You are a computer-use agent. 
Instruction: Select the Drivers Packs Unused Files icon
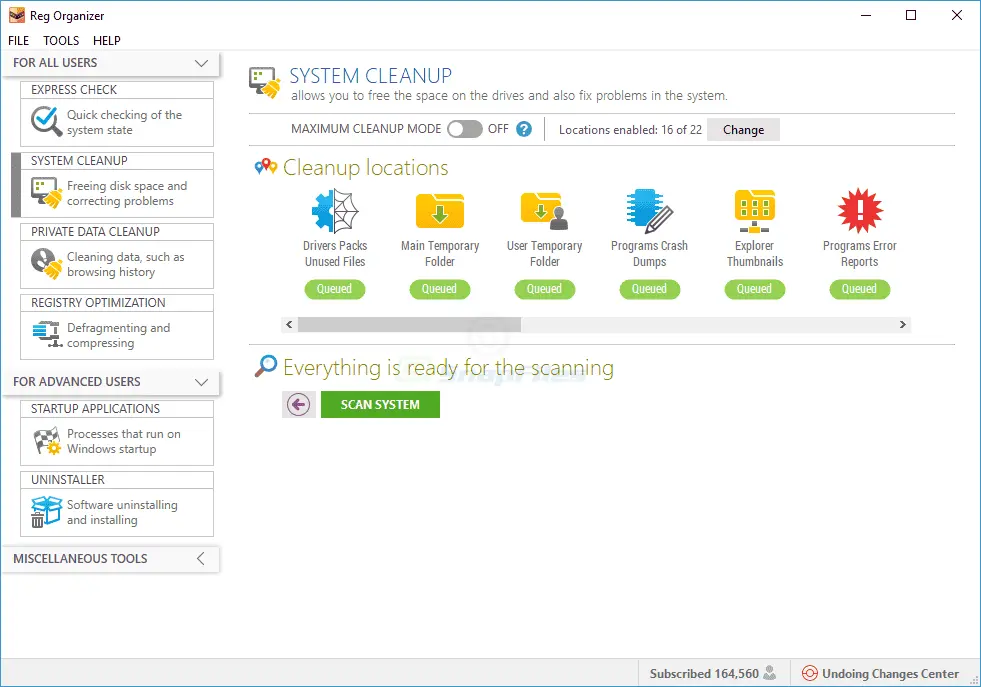click(x=335, y=211)
